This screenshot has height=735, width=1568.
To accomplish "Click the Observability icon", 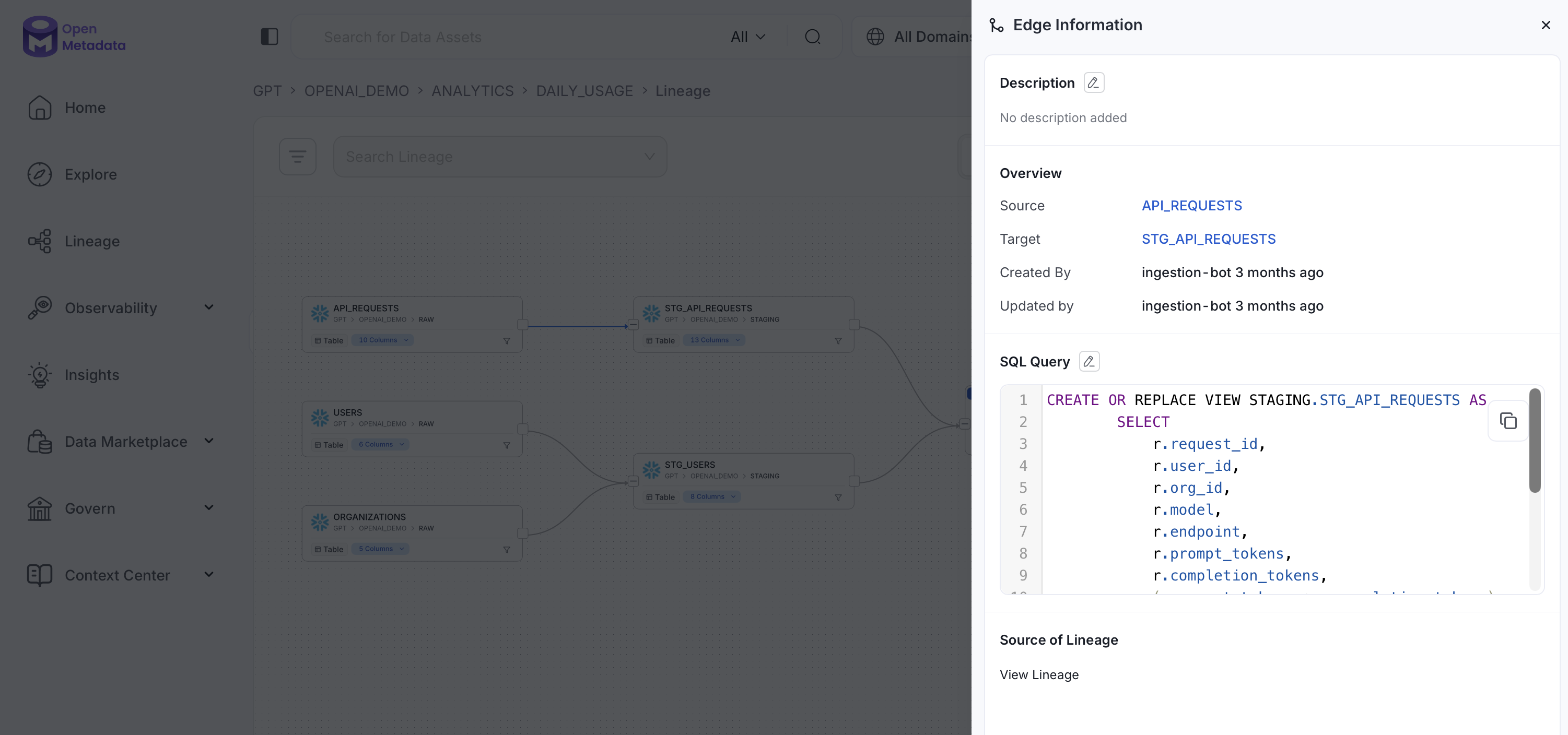I will coord(40,308).
